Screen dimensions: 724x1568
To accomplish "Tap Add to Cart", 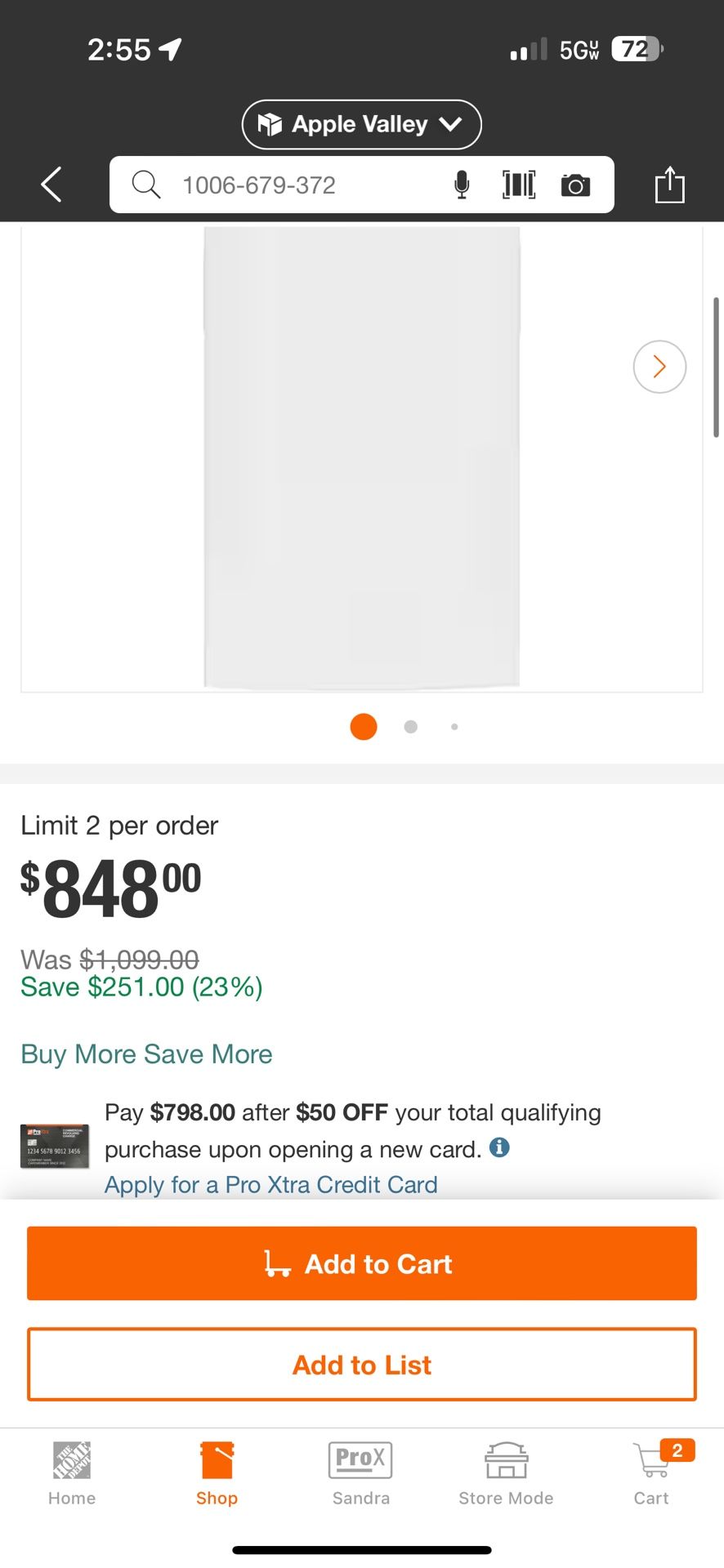I will [x=362, y=1263].
